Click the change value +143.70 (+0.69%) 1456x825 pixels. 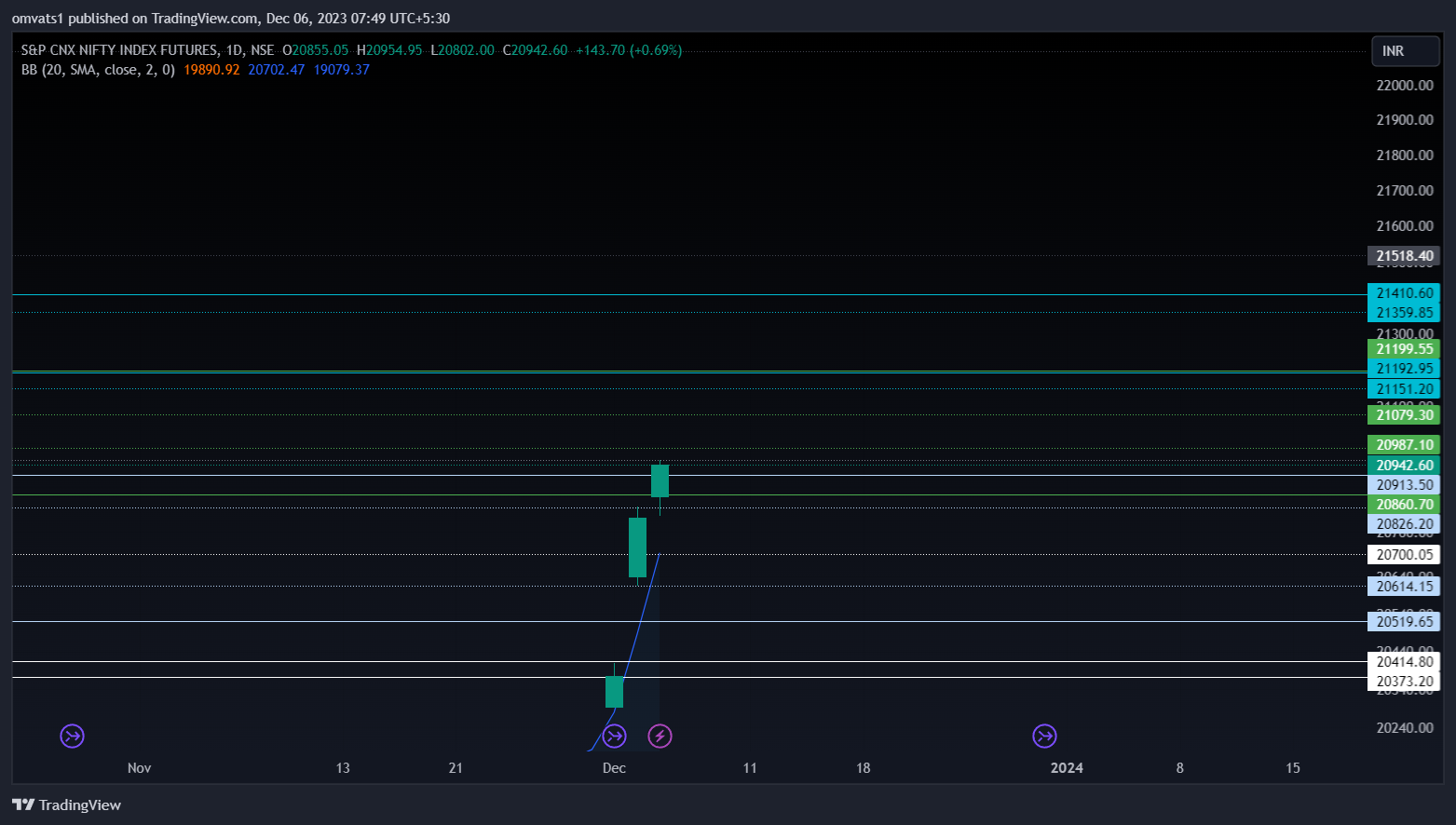[629, 50]
